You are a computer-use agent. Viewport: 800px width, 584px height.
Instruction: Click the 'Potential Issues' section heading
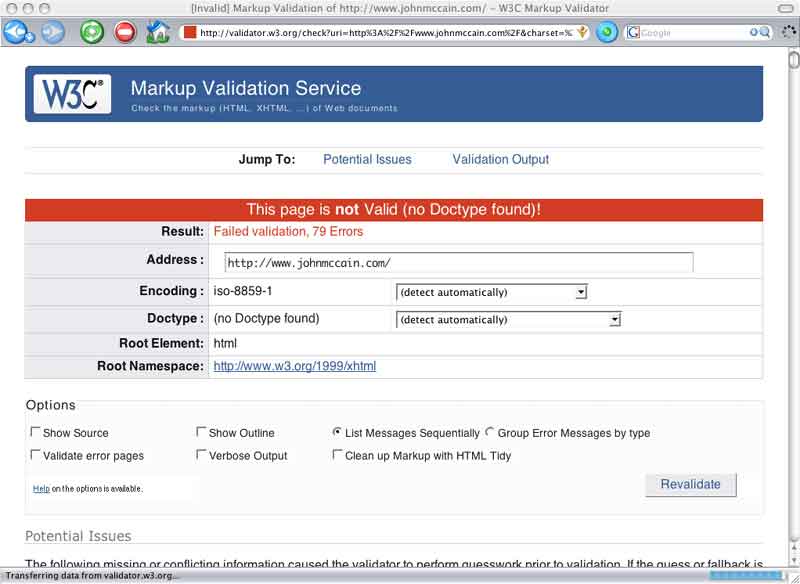click(78, 536)
